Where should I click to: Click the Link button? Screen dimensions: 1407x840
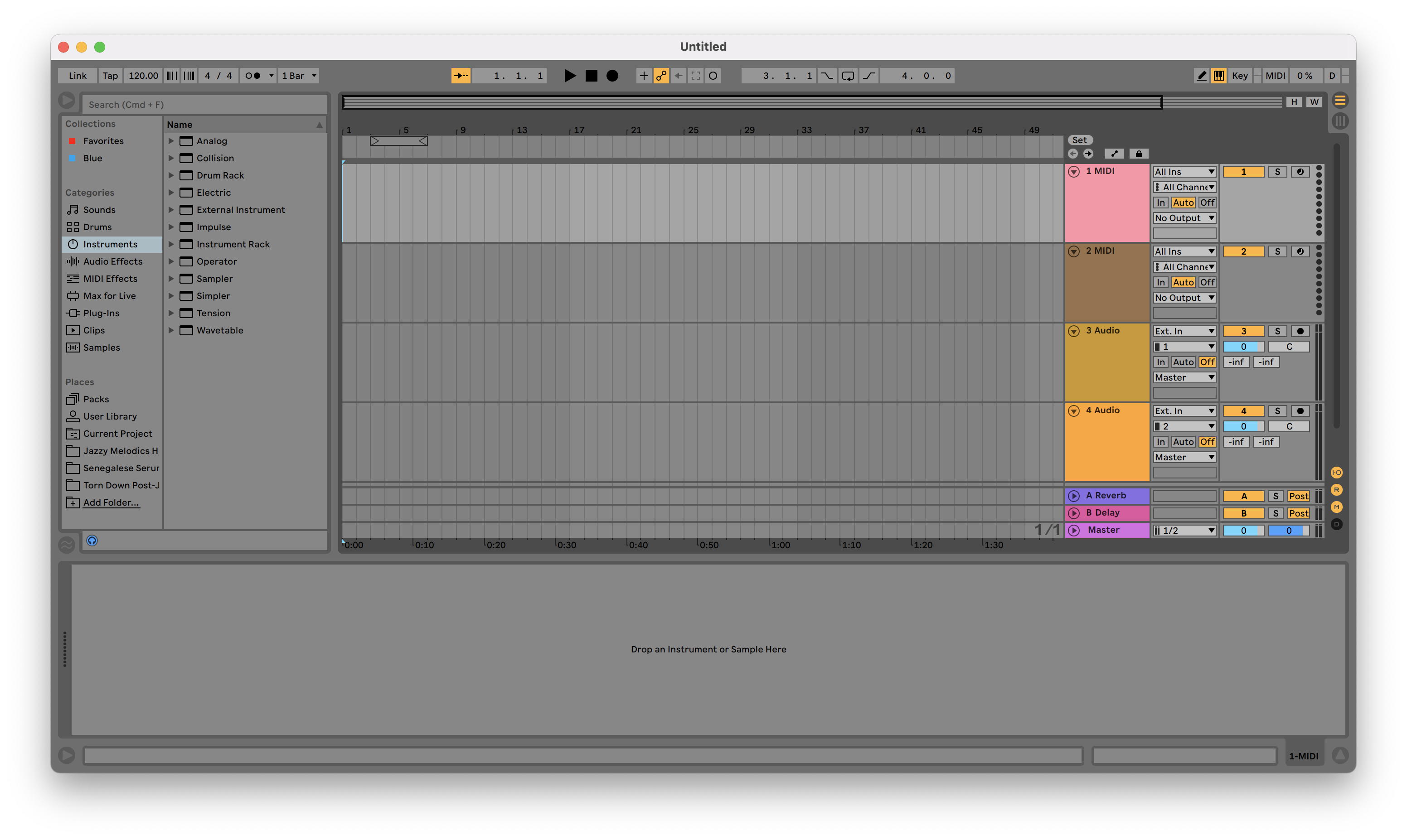point(78,76)
